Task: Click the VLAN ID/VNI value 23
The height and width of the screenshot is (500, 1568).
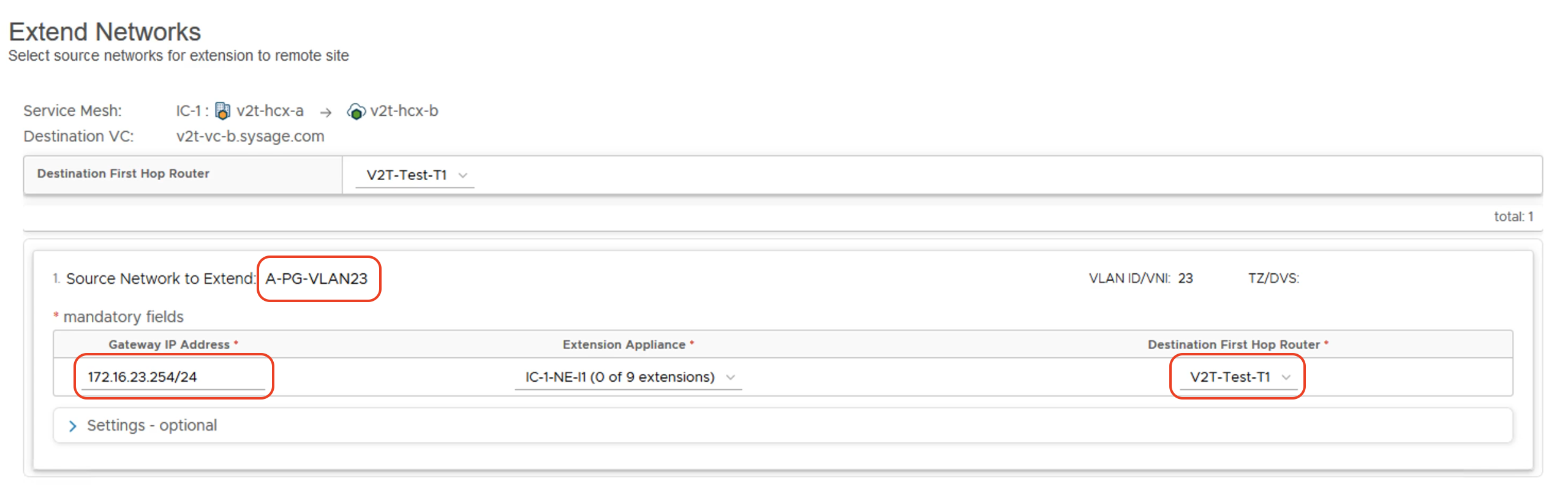Action: 1185,278
